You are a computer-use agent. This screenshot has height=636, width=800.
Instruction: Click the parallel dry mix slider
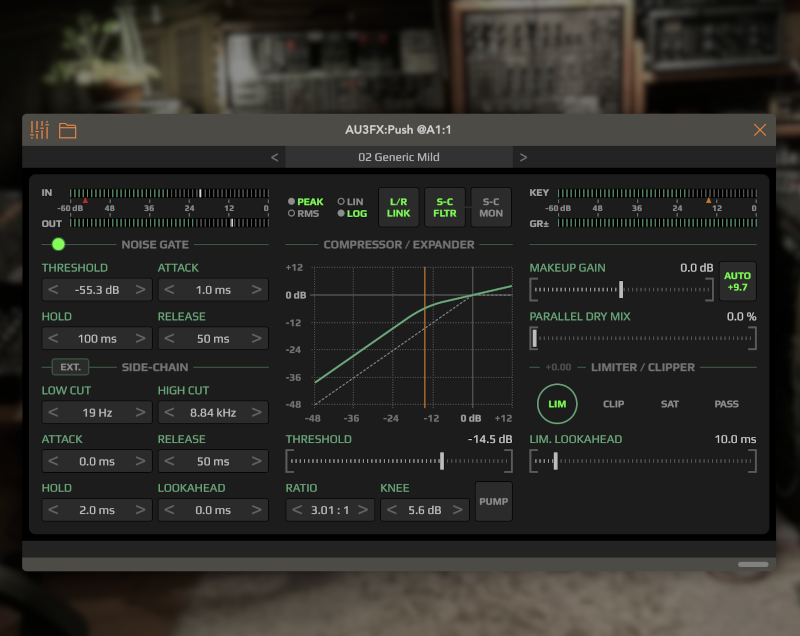pyautogui.click(x=643, y=338)
